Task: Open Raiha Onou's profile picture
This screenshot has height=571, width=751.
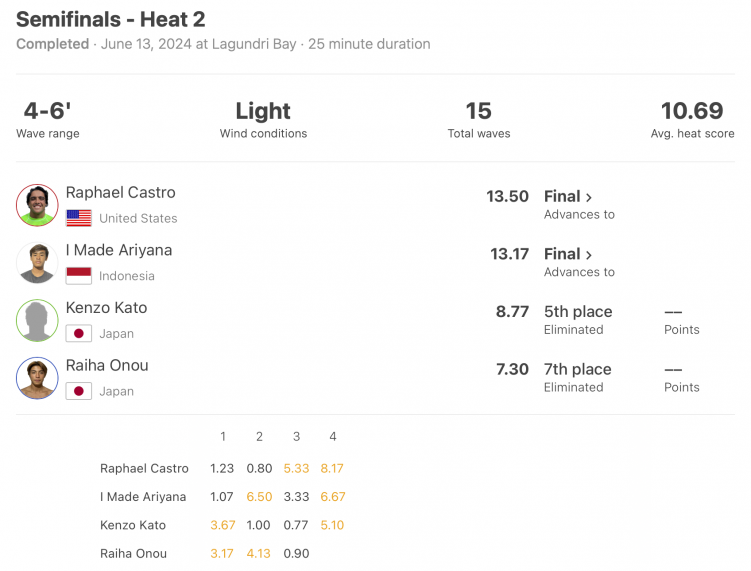Action: (x=37, y=378)
